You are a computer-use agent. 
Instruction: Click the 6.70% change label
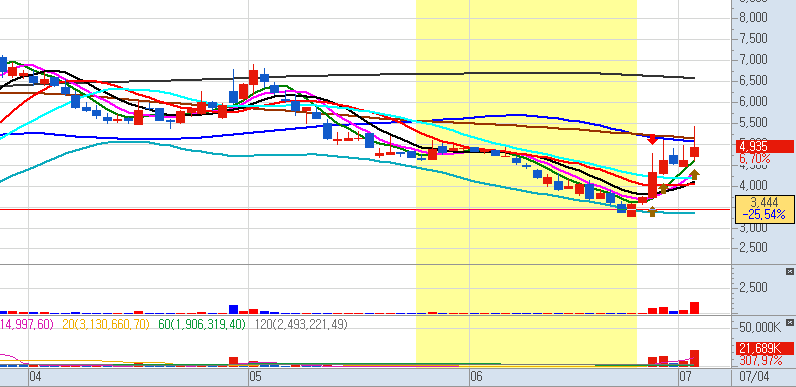pos(755,159)
